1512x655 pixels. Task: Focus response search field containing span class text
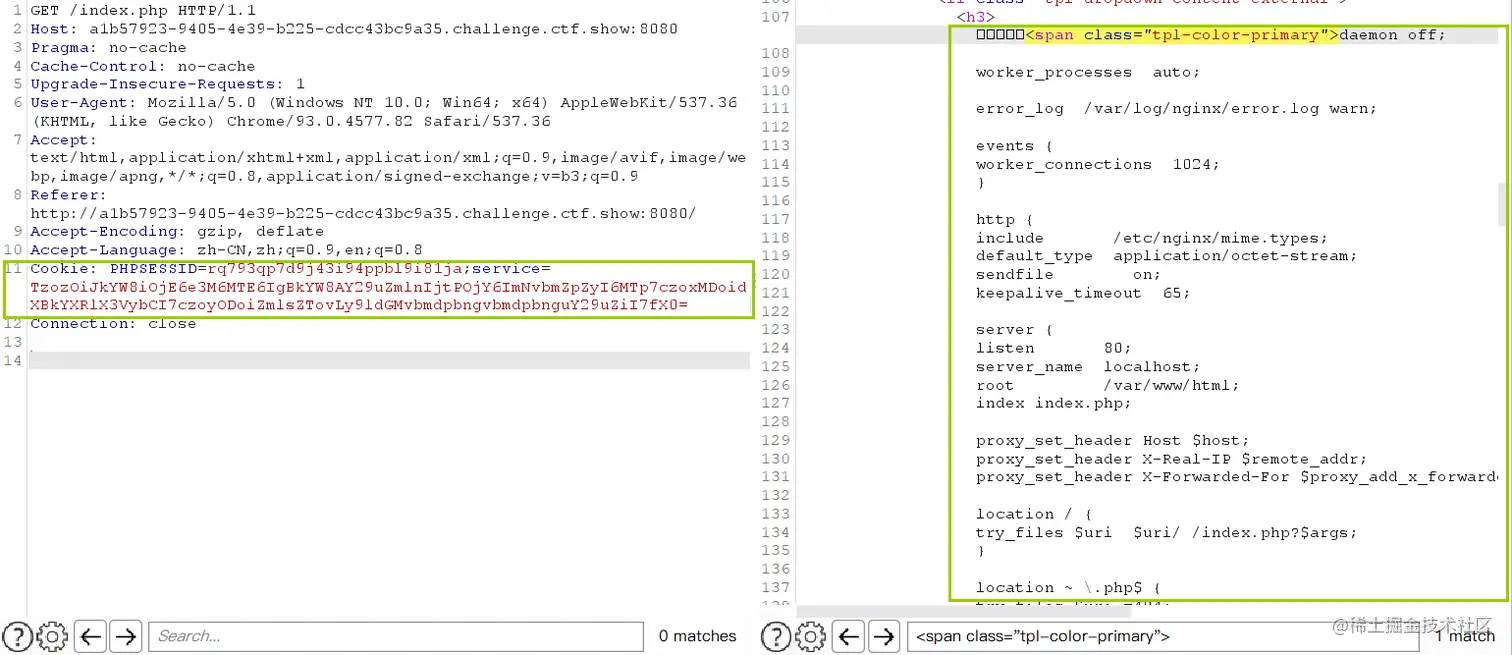point(1162,636)
